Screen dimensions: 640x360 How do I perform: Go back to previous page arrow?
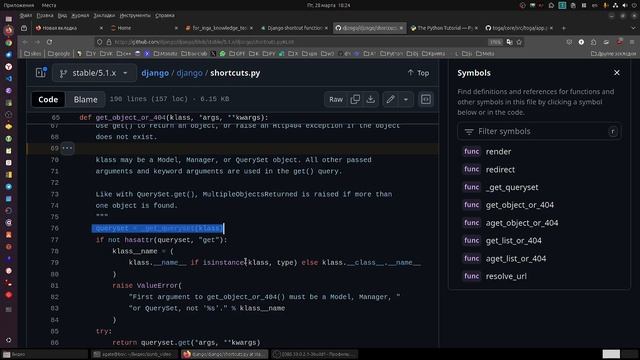coord(25,42)
